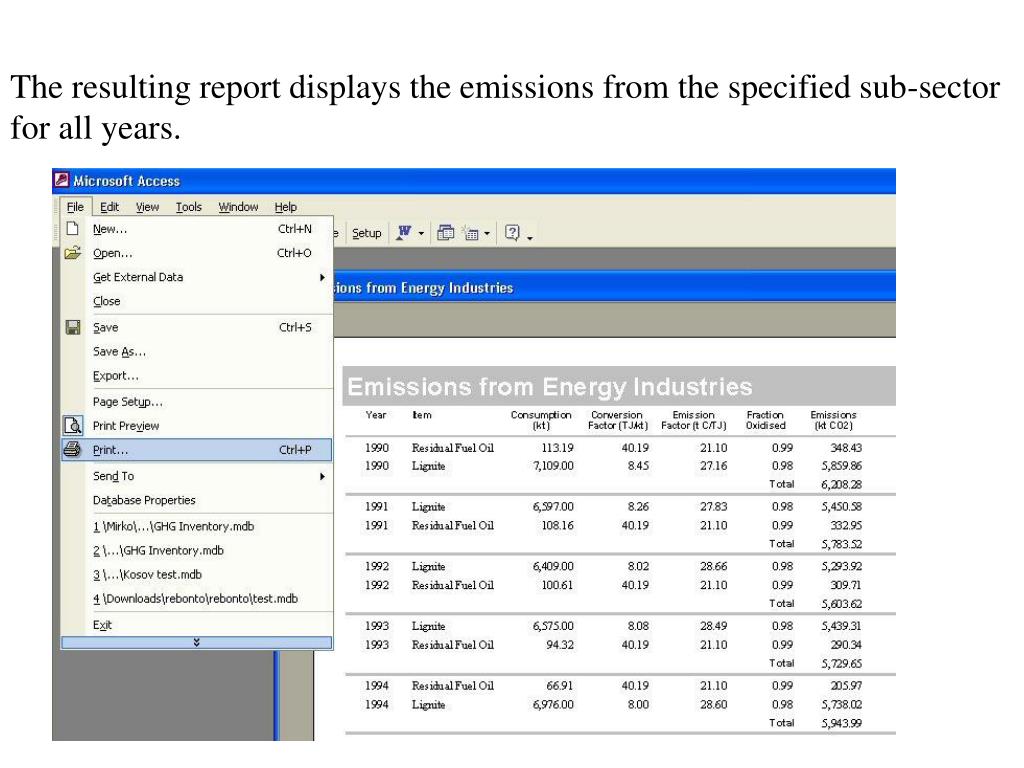This screenshot has height=768, width=1024.
Task: Choose Exit from the File menu
Action: tap(197, 625)
